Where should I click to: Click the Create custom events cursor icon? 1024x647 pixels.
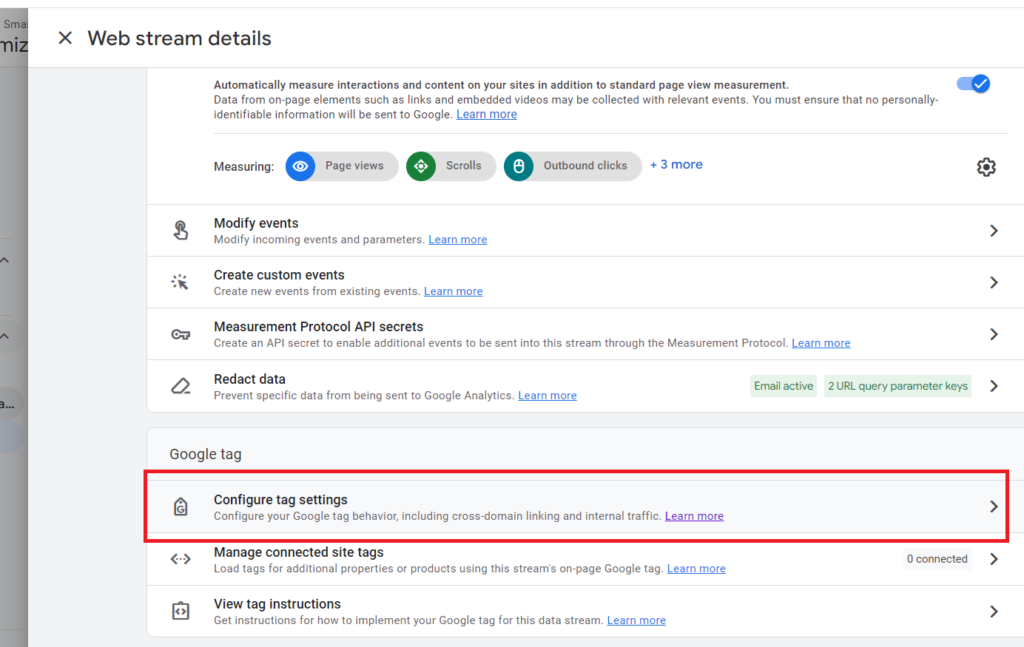coord(180,282)
